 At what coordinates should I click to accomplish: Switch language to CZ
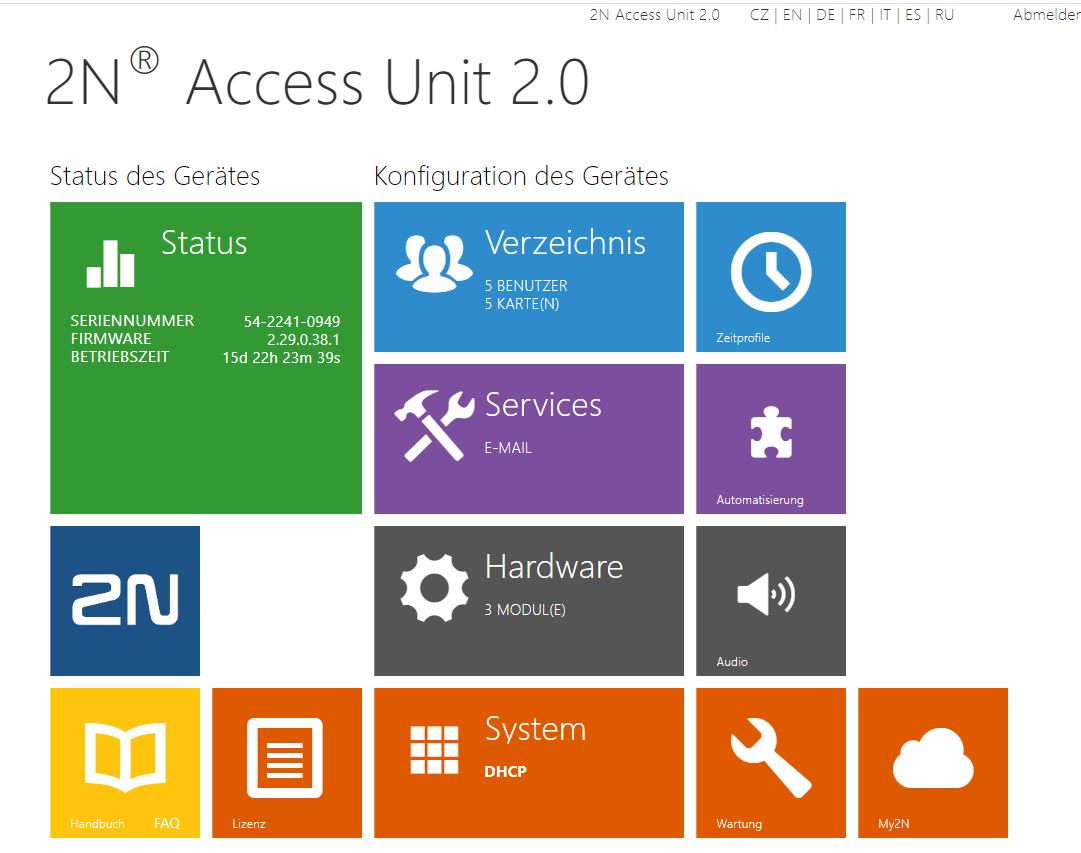click(x=759, y=15)
